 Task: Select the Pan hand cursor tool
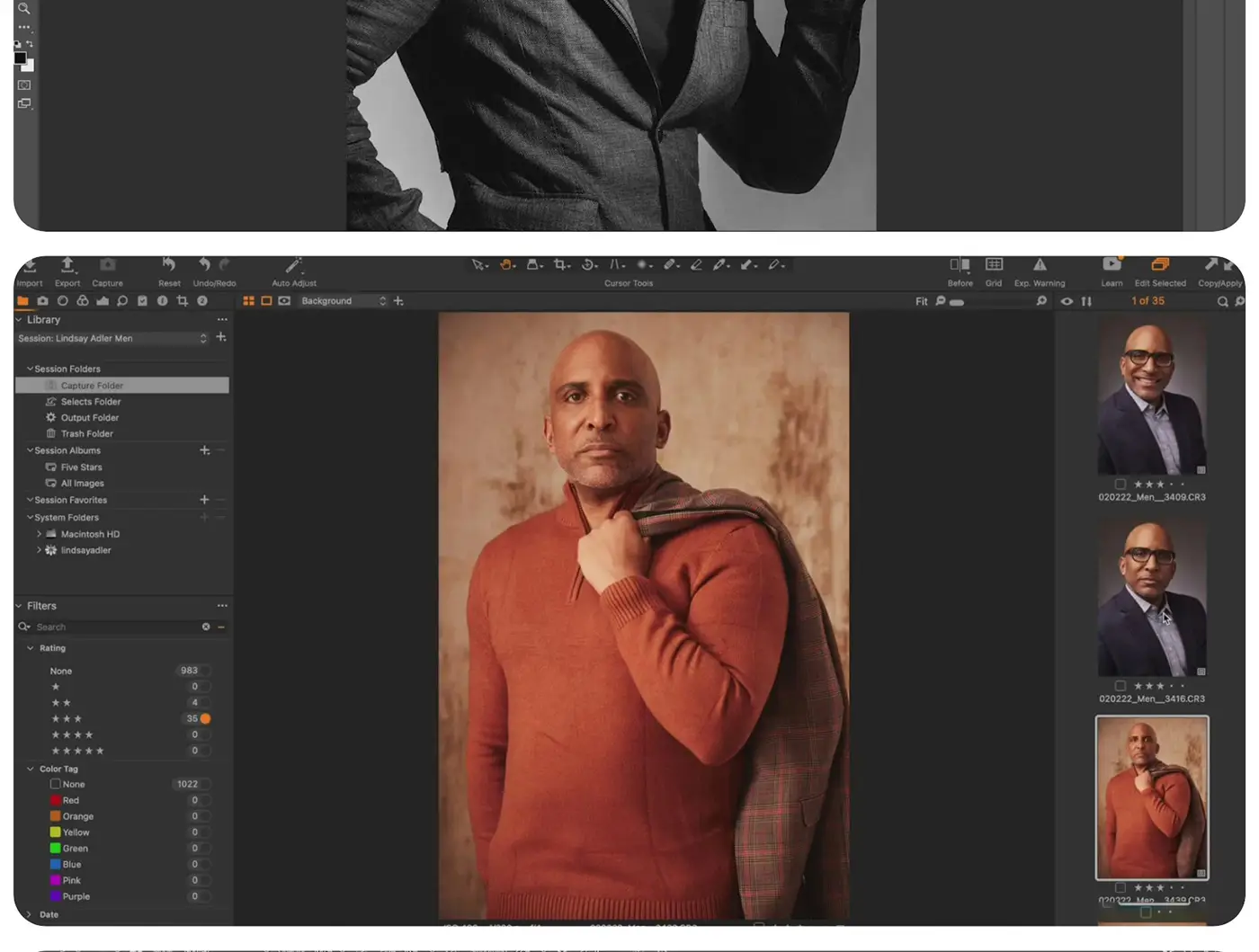pos(507,264)
